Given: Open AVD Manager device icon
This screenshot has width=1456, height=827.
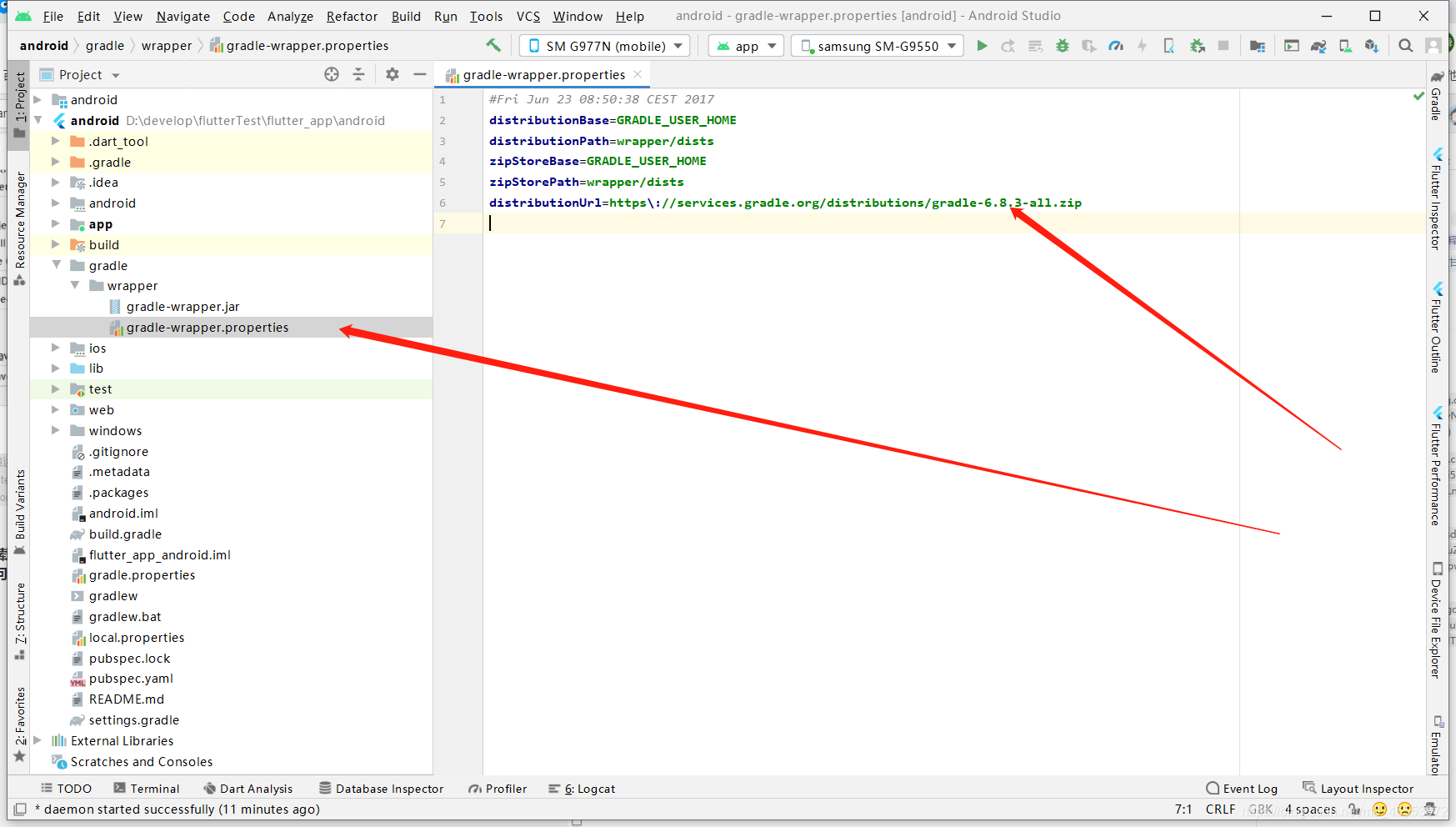Looking at the screenshot, I should click(1345, 46).
